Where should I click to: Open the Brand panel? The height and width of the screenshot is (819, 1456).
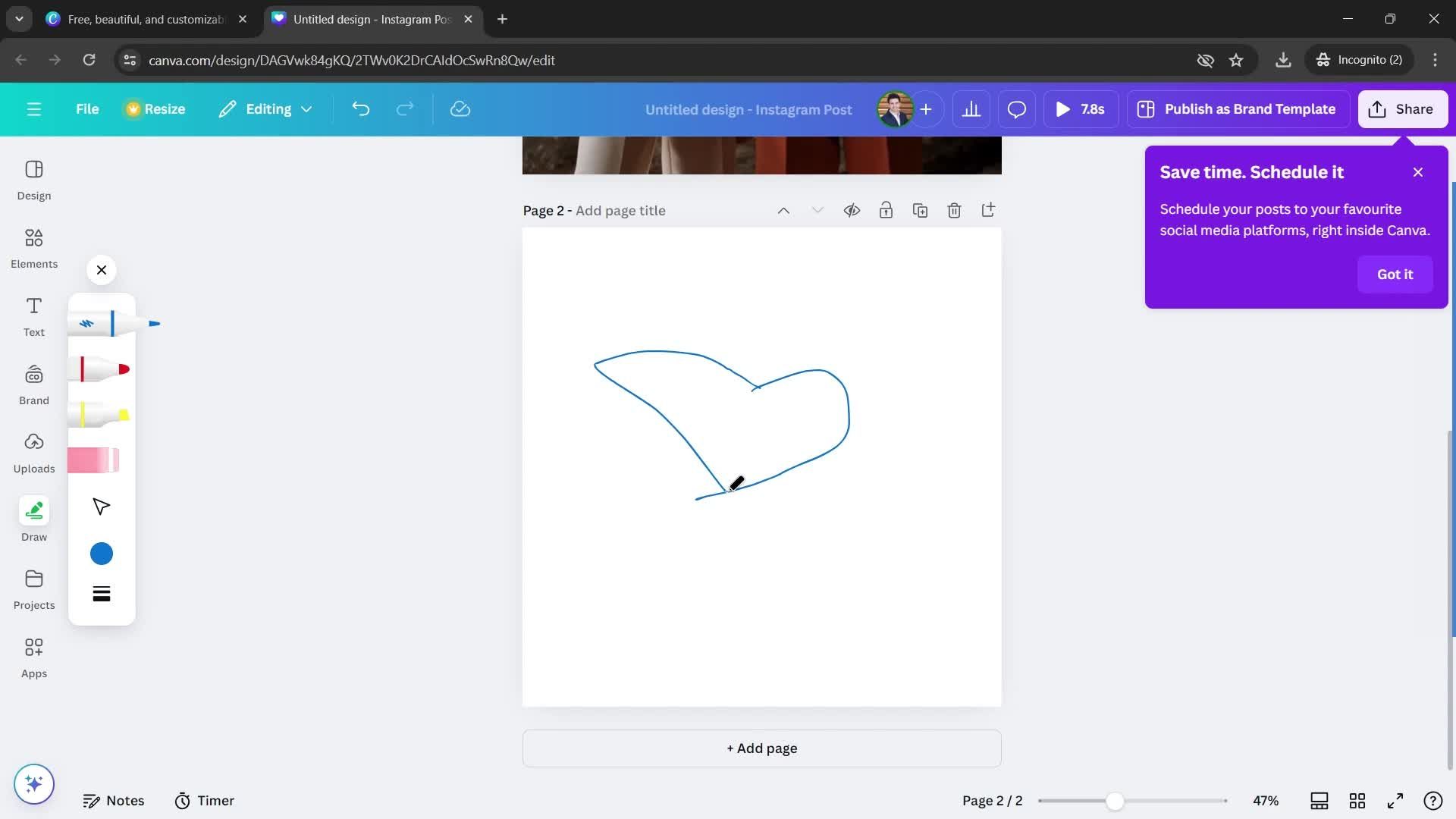[33, 401]
